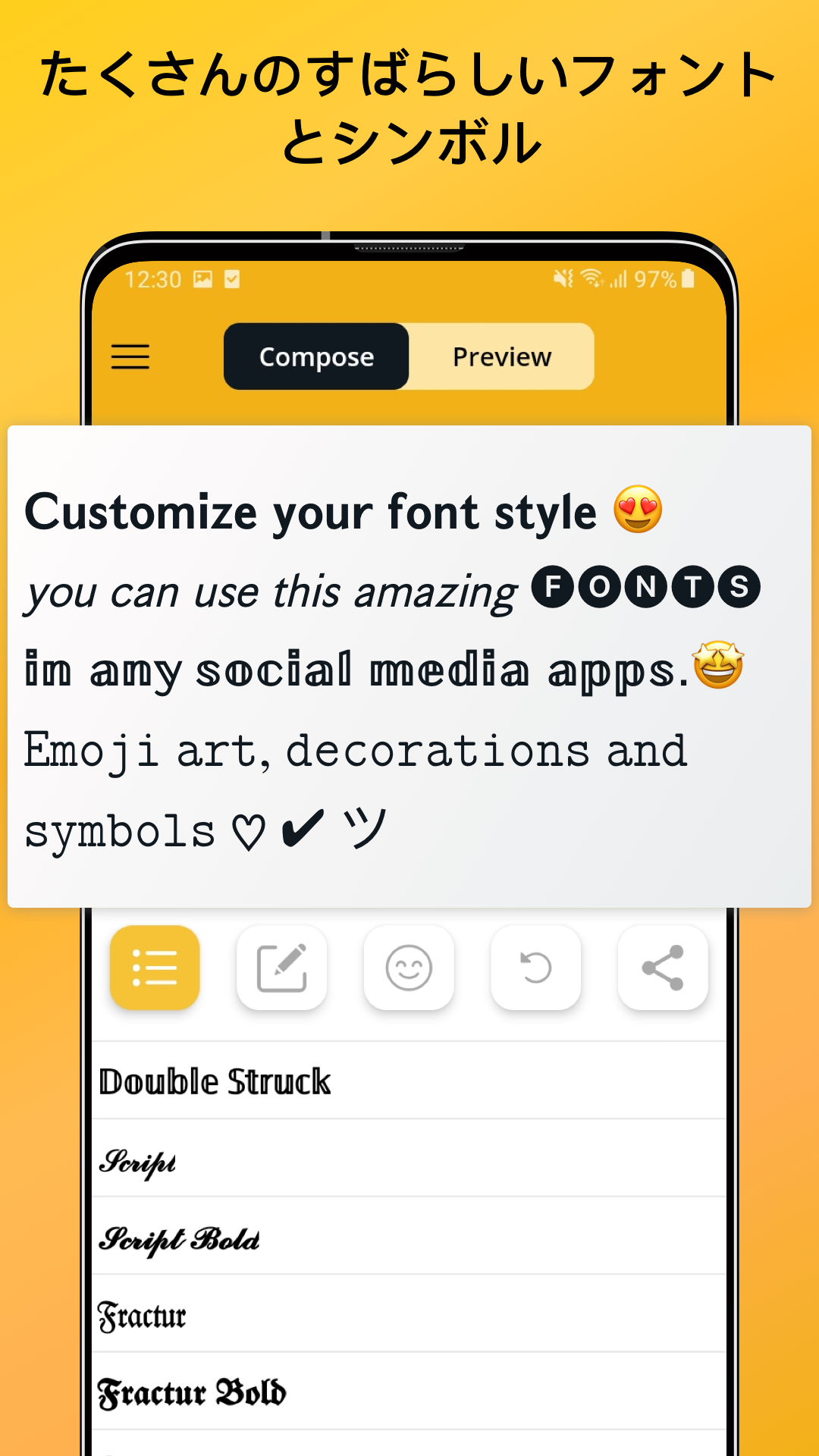Screen dimensions: 819x1456
Task: Click the star-struck emoji in the text
Action: pyautogui.click(x=718, y=664)
